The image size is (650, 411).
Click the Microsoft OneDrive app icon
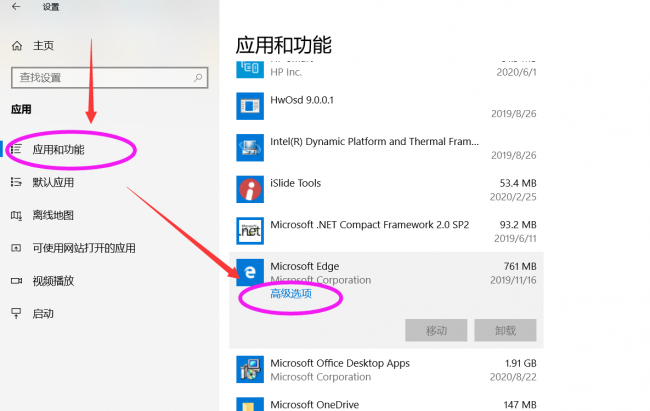pos(250,404)
